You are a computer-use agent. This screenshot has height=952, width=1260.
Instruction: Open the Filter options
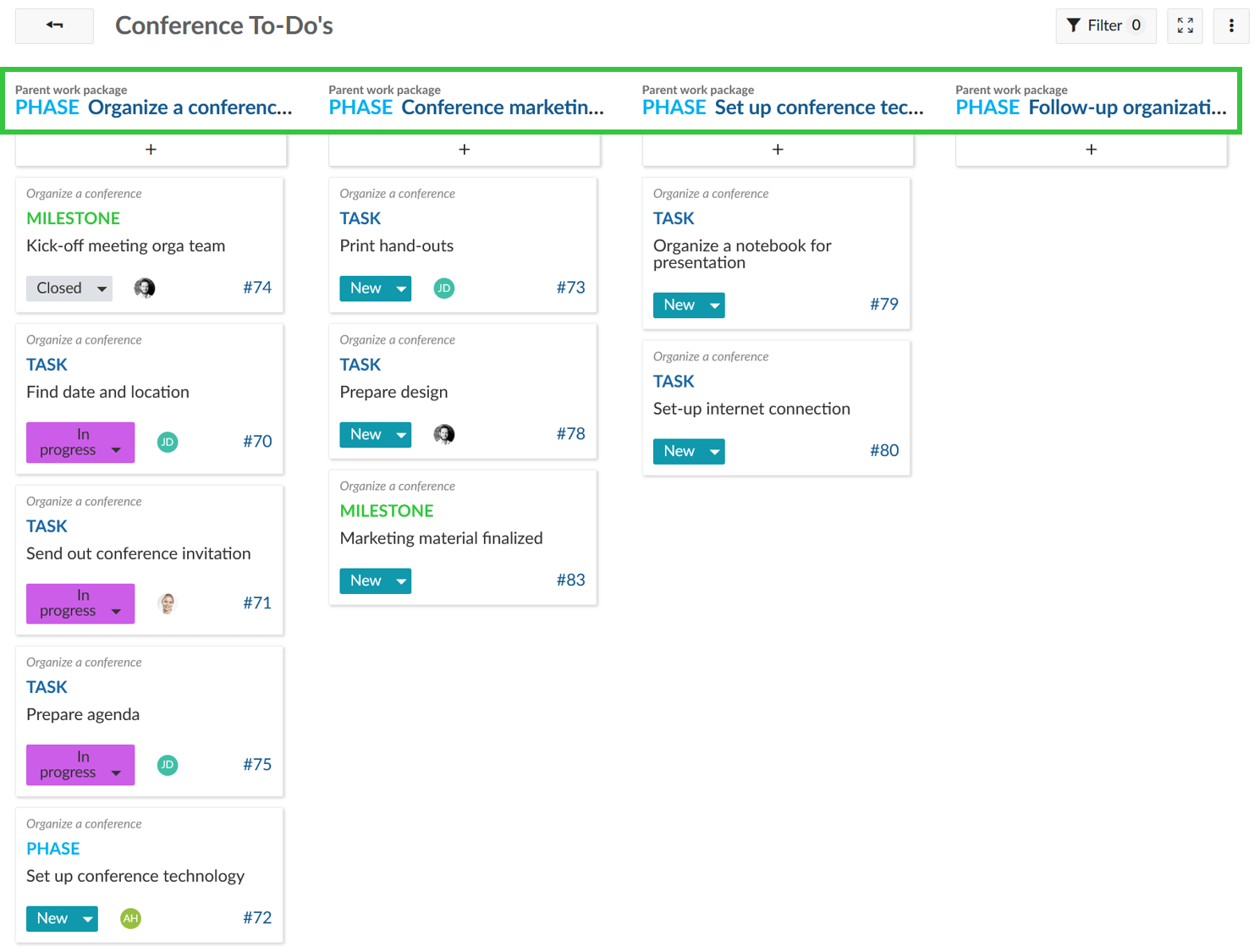click(x=1104, y=25)
